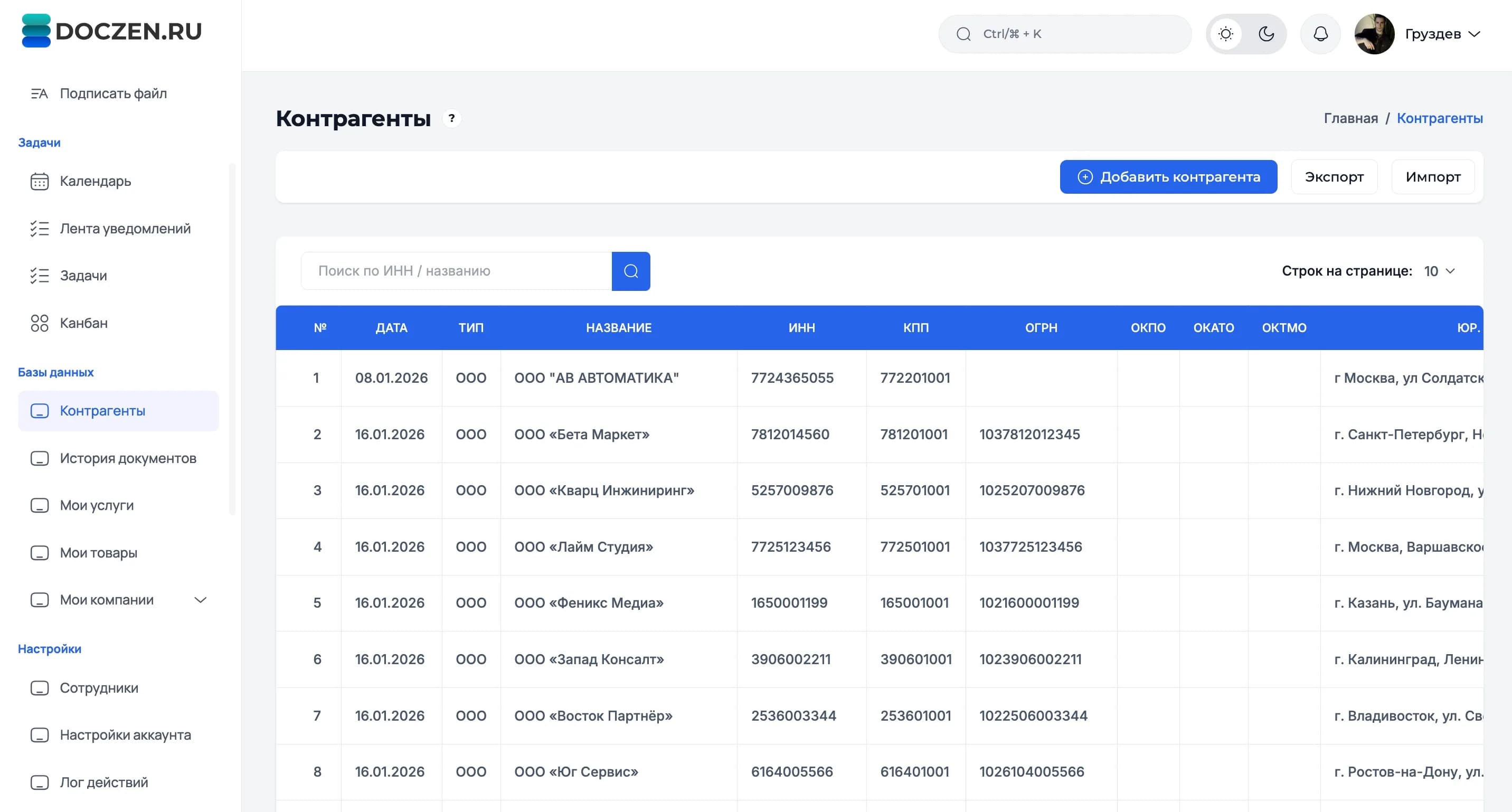Click the История документов sidebar icon

pyautogui.click(x=39, y=459)
